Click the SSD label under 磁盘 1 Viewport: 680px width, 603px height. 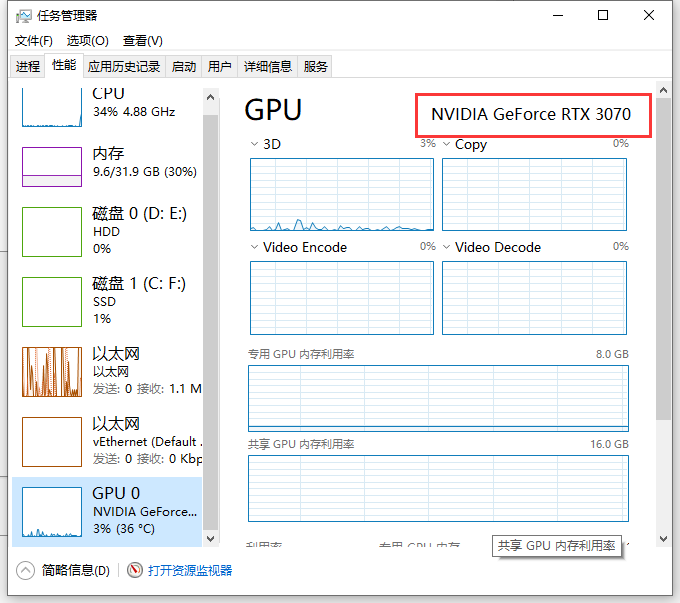tap(105, 302)
